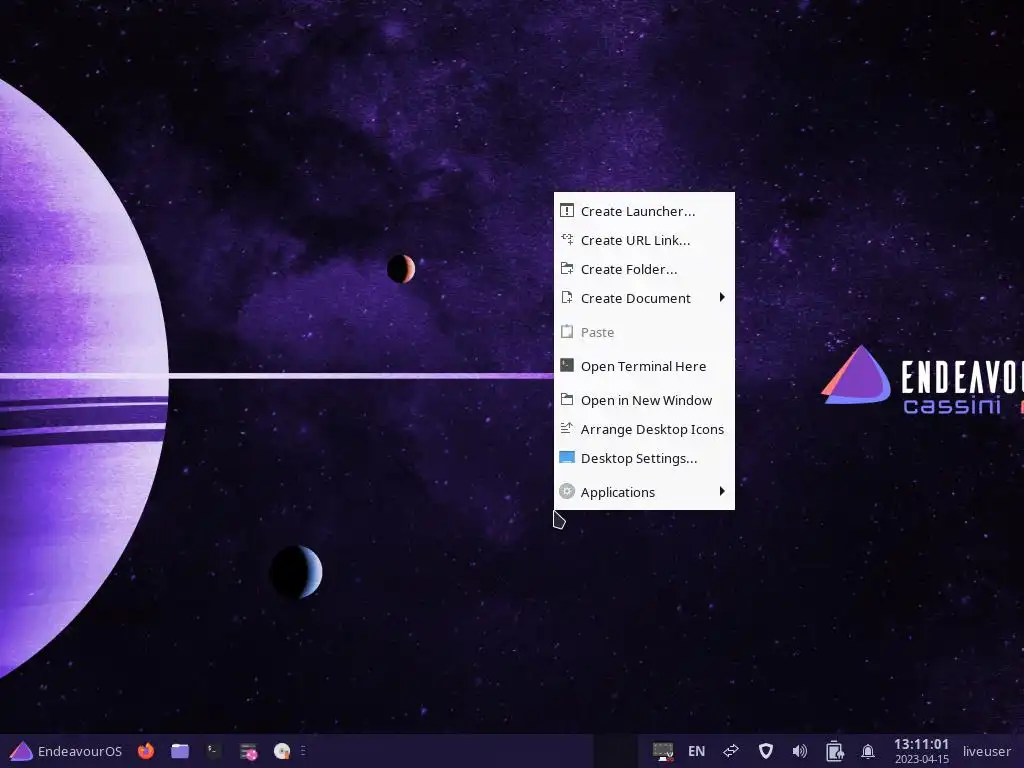The width and height of the screenshot is (1024, 768).
Task: Open the Applications submenu entry
Action: (x=644, y=492)
